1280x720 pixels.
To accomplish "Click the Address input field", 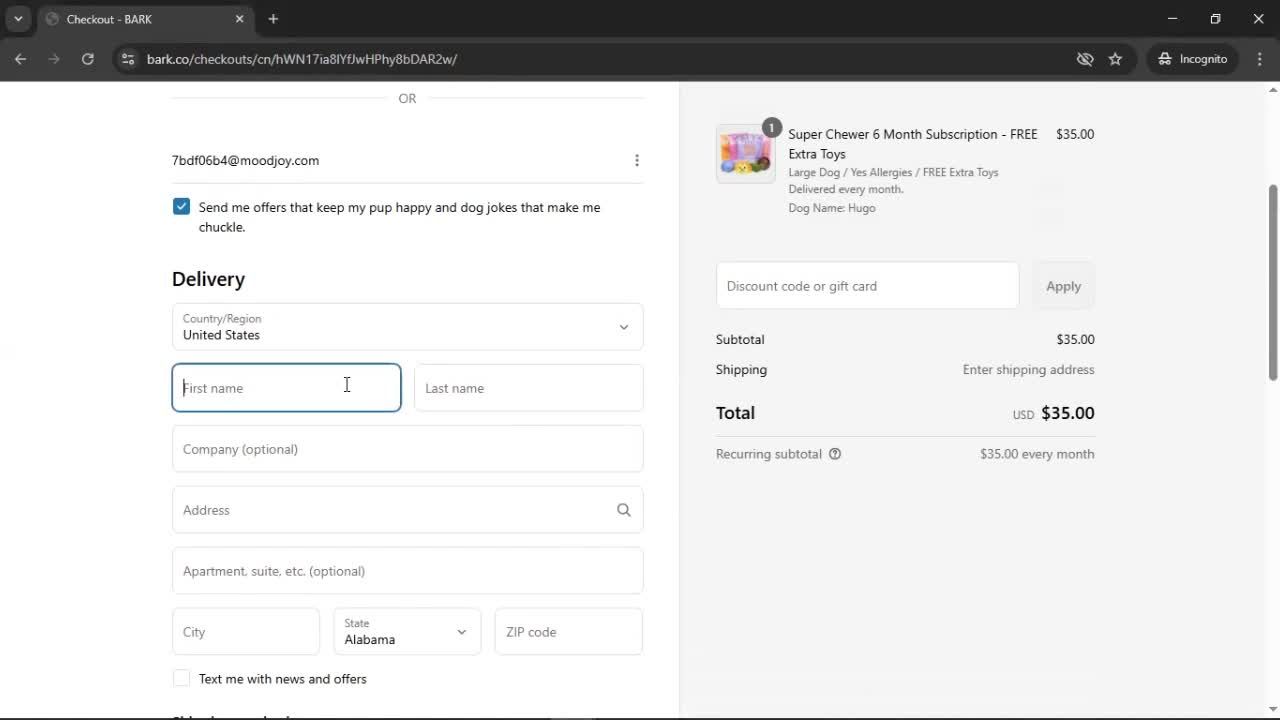I will 407,510.
